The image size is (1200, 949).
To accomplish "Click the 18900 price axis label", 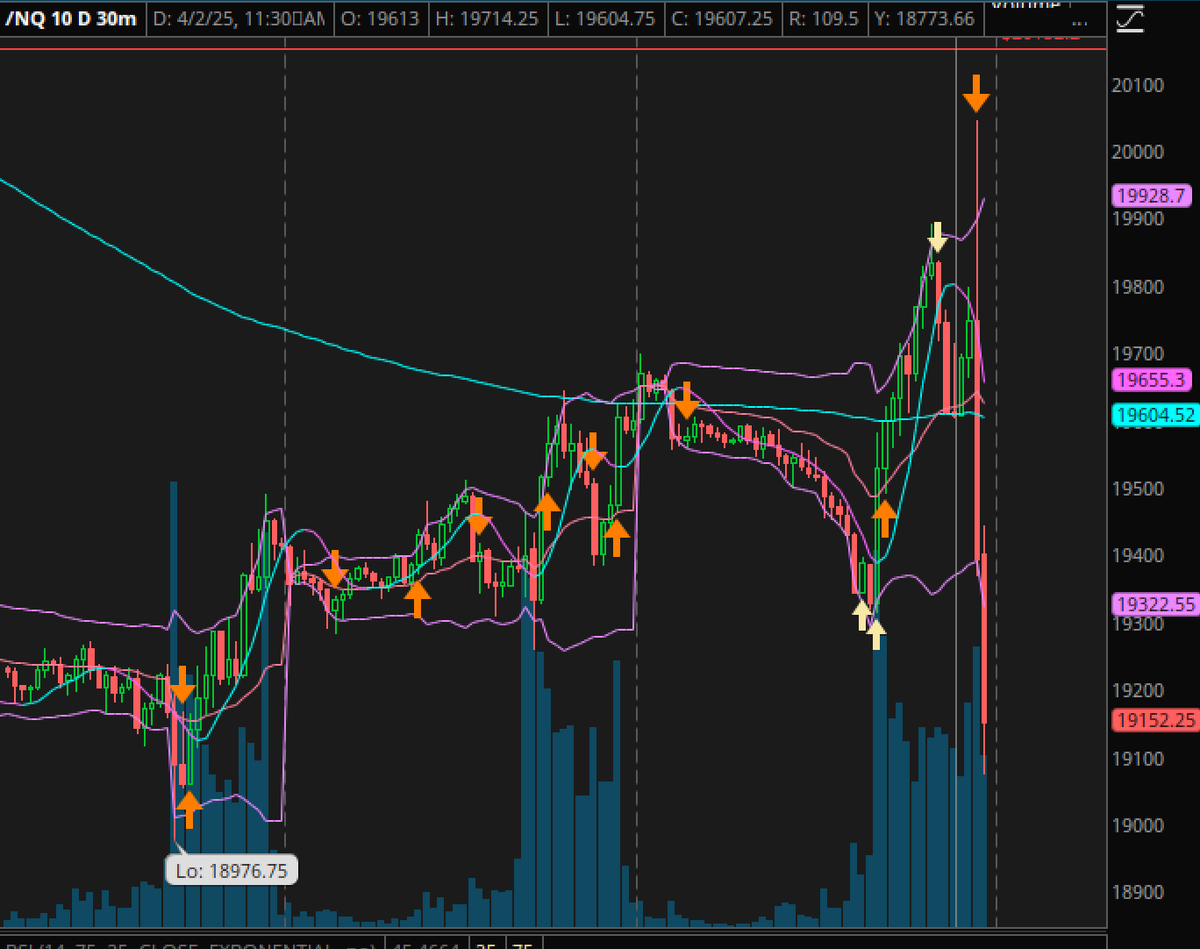I will 1137,893.
